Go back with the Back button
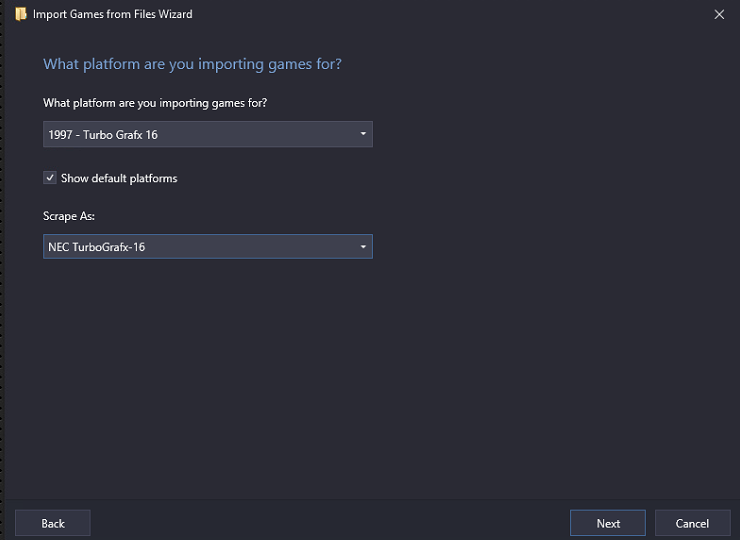 point(53,523)
